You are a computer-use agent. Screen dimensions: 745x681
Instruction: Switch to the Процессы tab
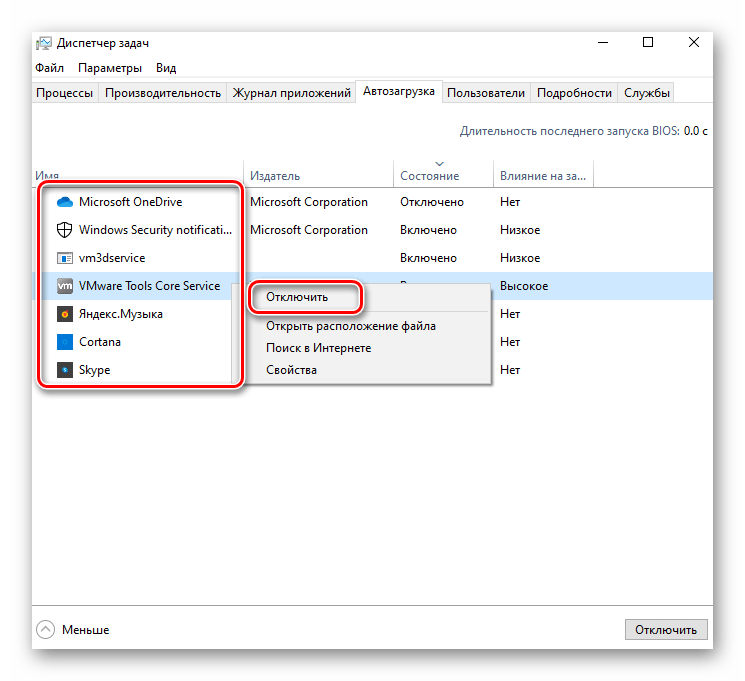pos(65,93)
